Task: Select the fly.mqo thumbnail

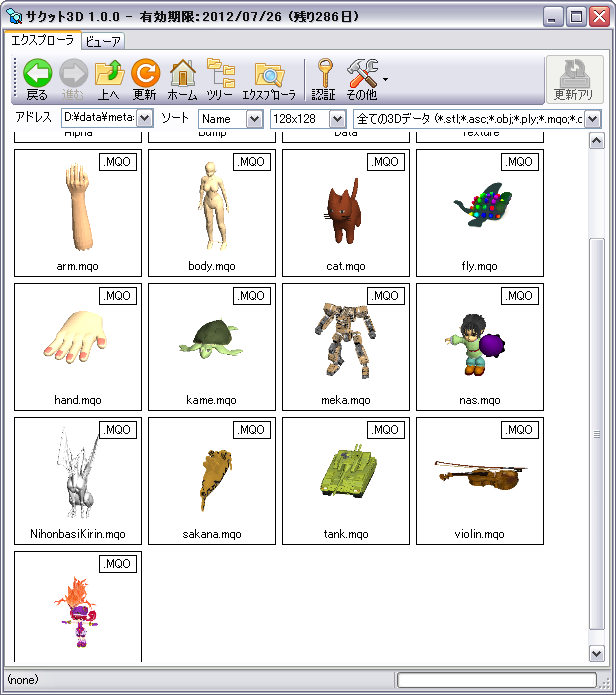Action: [480, 213]
